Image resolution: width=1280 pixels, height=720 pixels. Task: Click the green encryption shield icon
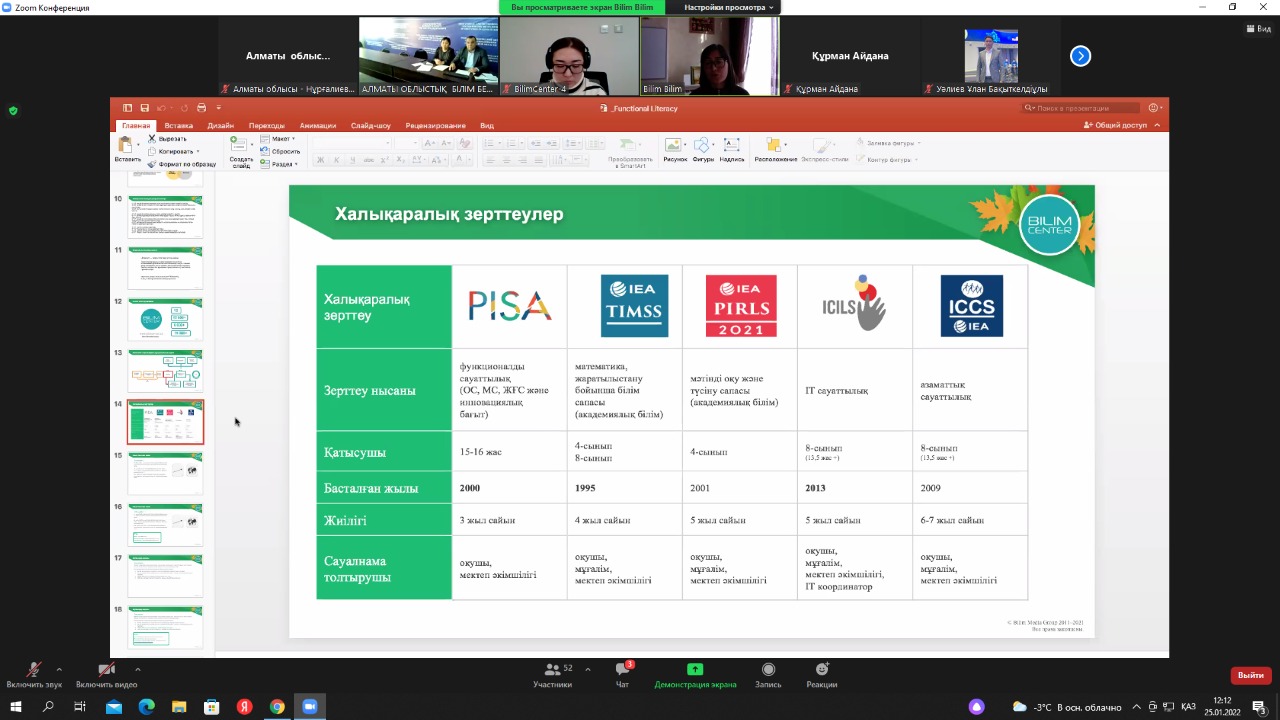[13, 110]
